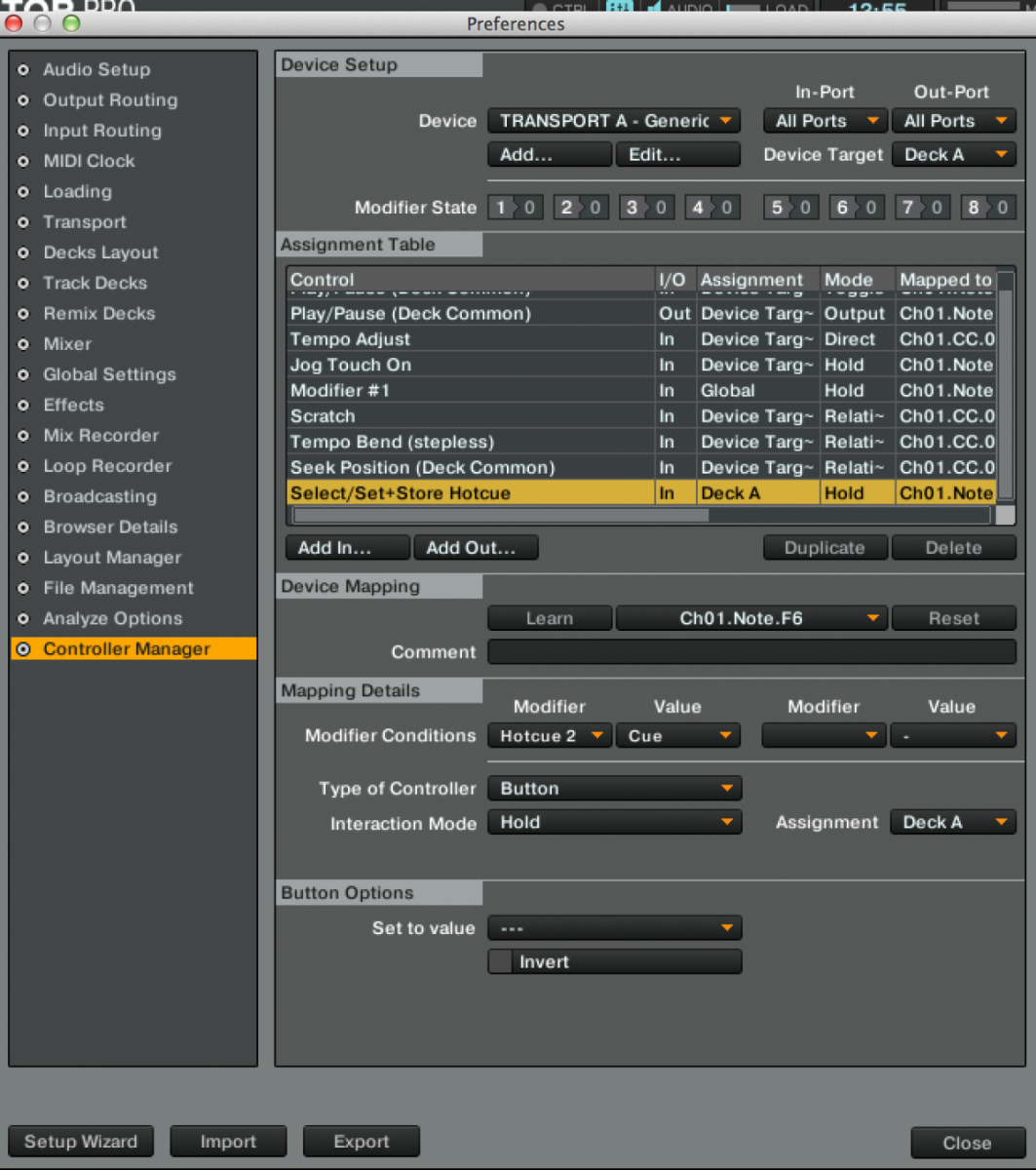The width and height of the screenshot is (1036, 1170).
Task: Click the Assignment Table horizontal scrollbar
Action: click(x=501, y=515)
